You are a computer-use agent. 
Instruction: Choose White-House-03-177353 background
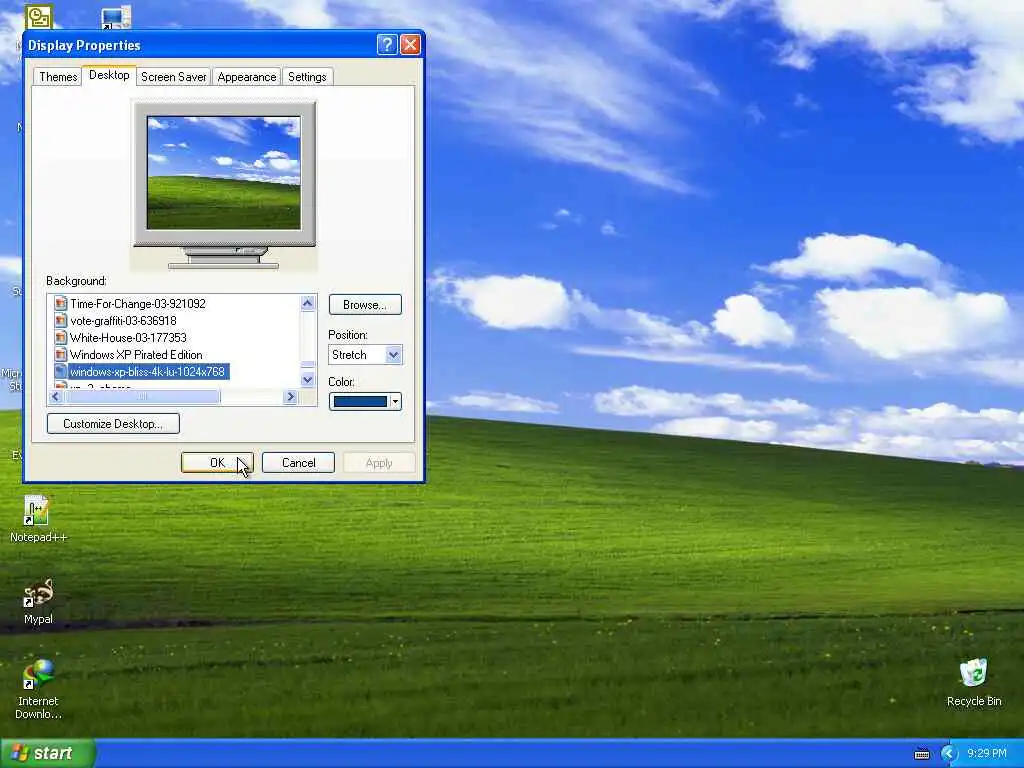[x=128, y=337]
